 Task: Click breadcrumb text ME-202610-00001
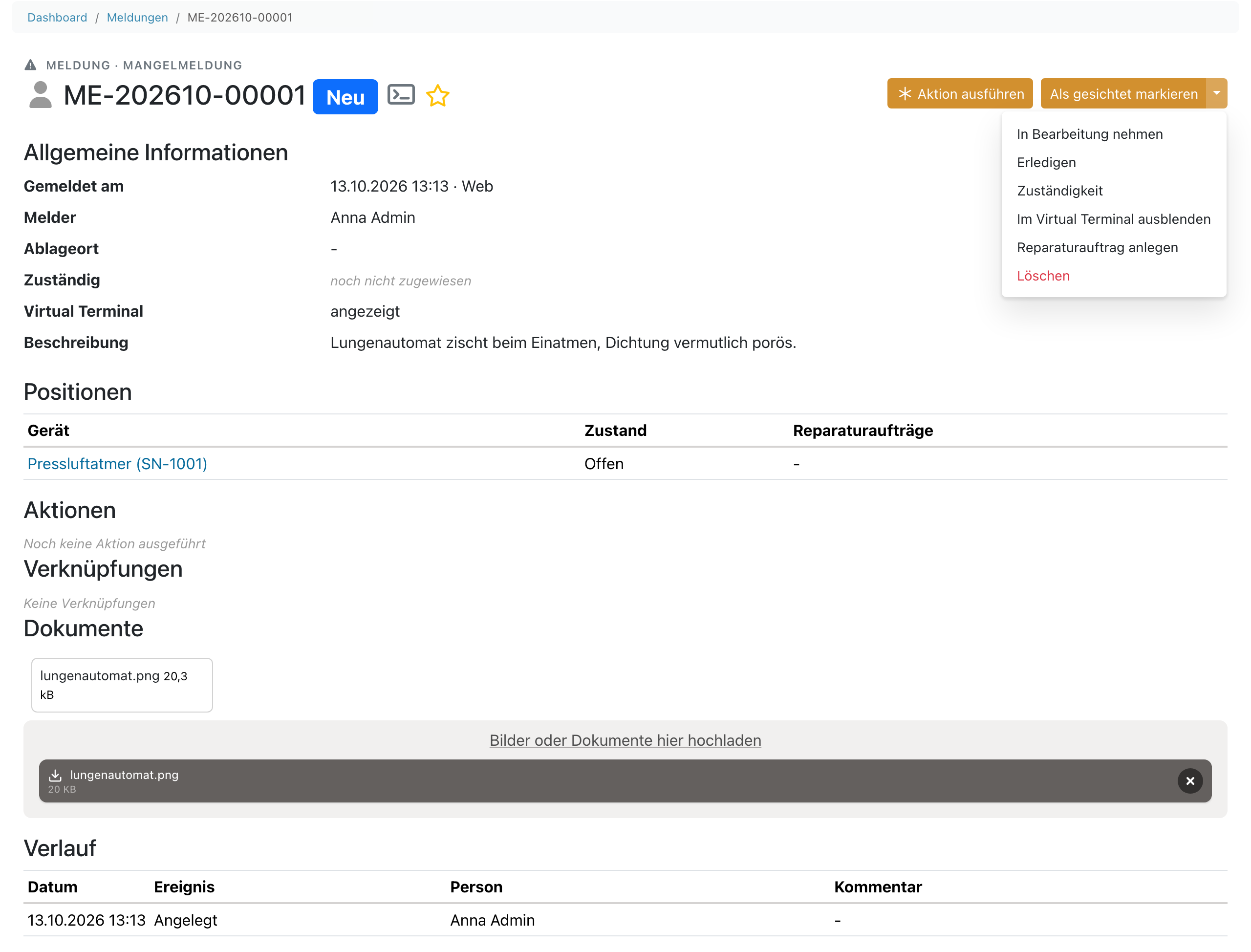point(239,18)
